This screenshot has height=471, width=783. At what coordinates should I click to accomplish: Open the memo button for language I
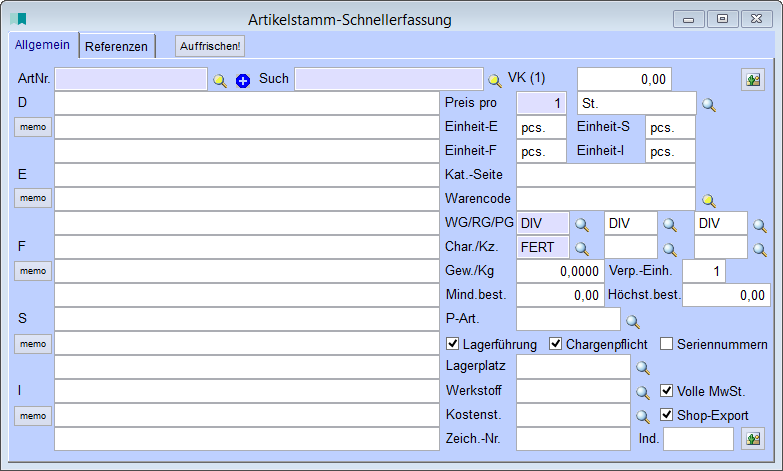pyautogui.click(x=33, y=416)
